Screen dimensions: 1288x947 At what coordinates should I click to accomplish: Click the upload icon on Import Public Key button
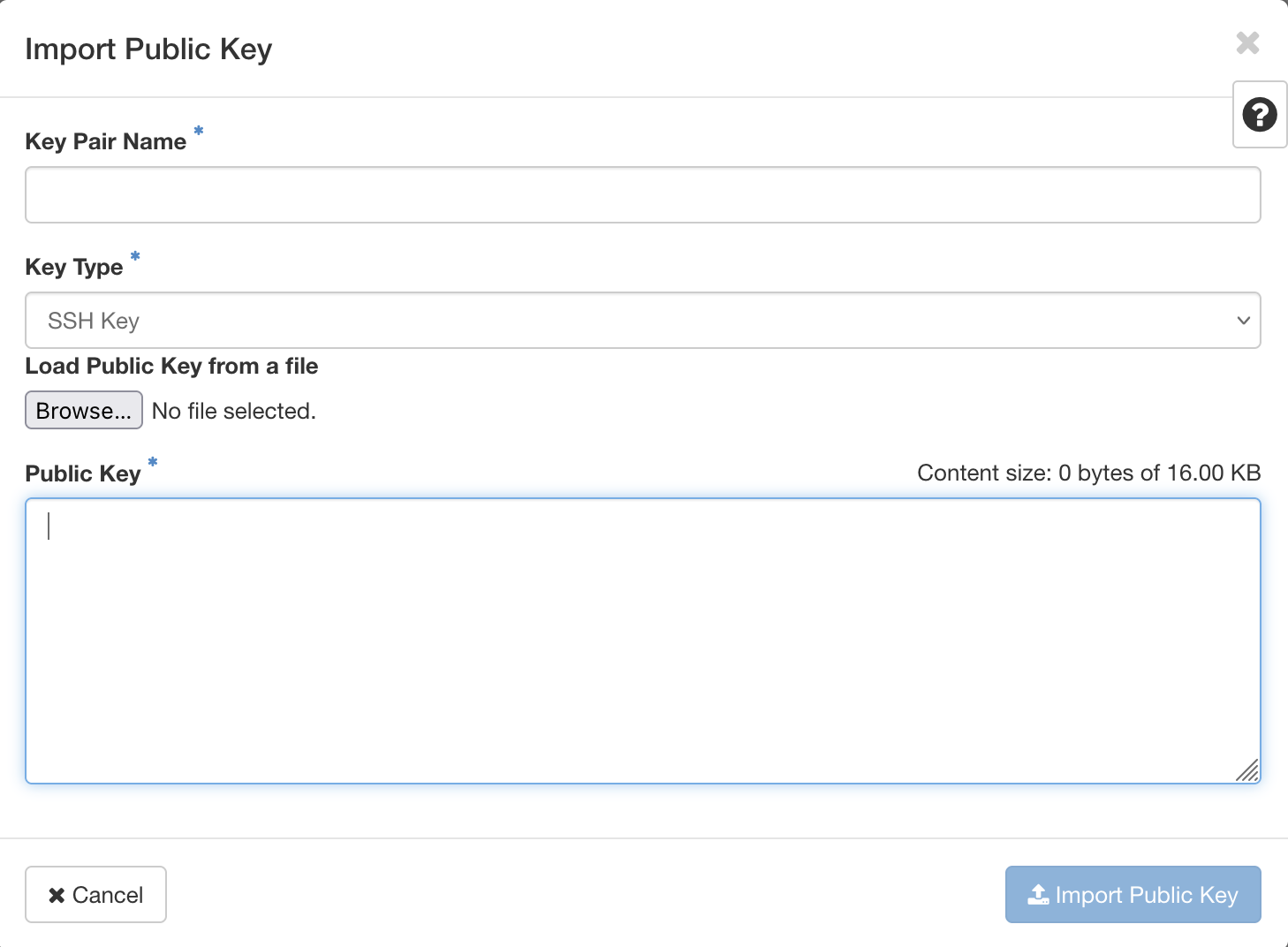1039,895
